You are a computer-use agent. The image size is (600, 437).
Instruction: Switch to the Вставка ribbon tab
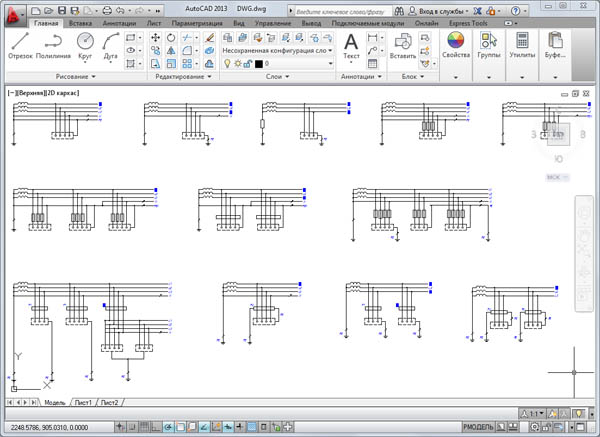pyautogui.click(x=83, y=21)
